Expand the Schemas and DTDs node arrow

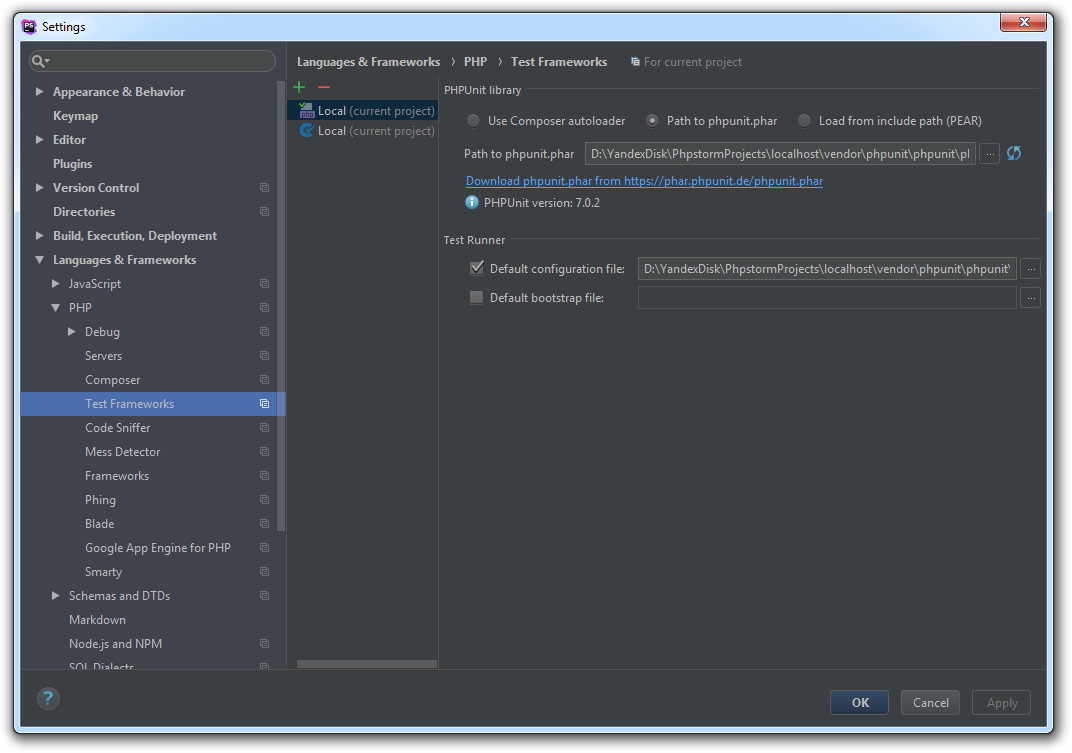(56, 596)
